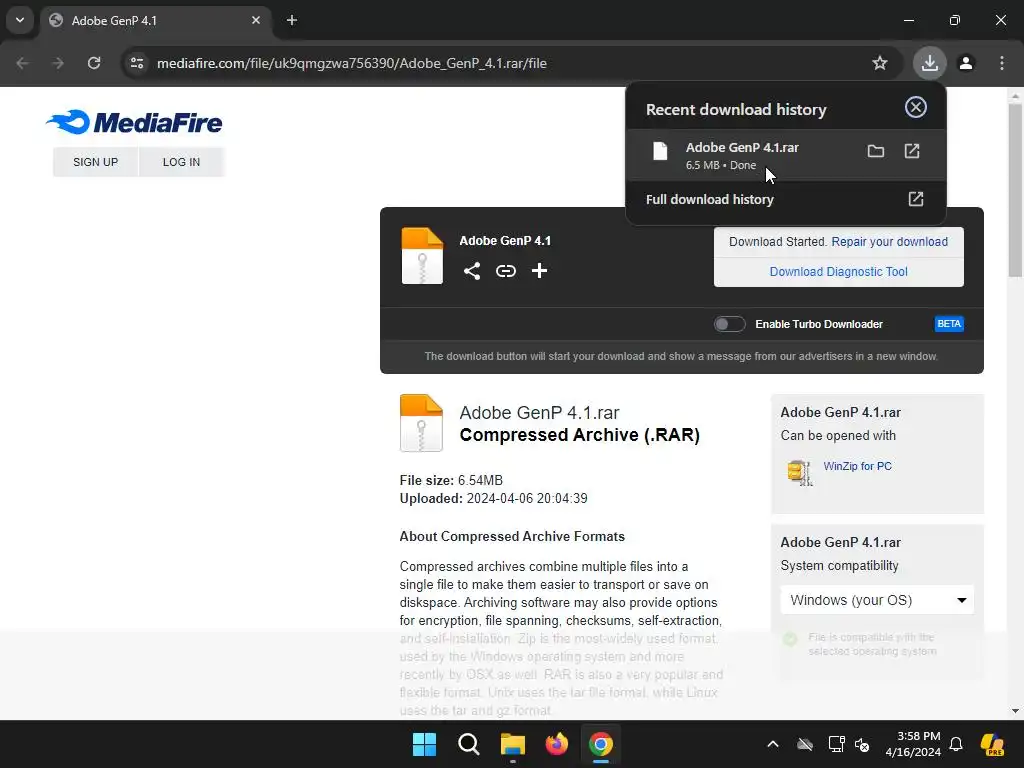View site information icon in address bar
Image resolution: width=1024 pixels, height=768 pixels.
137,63
